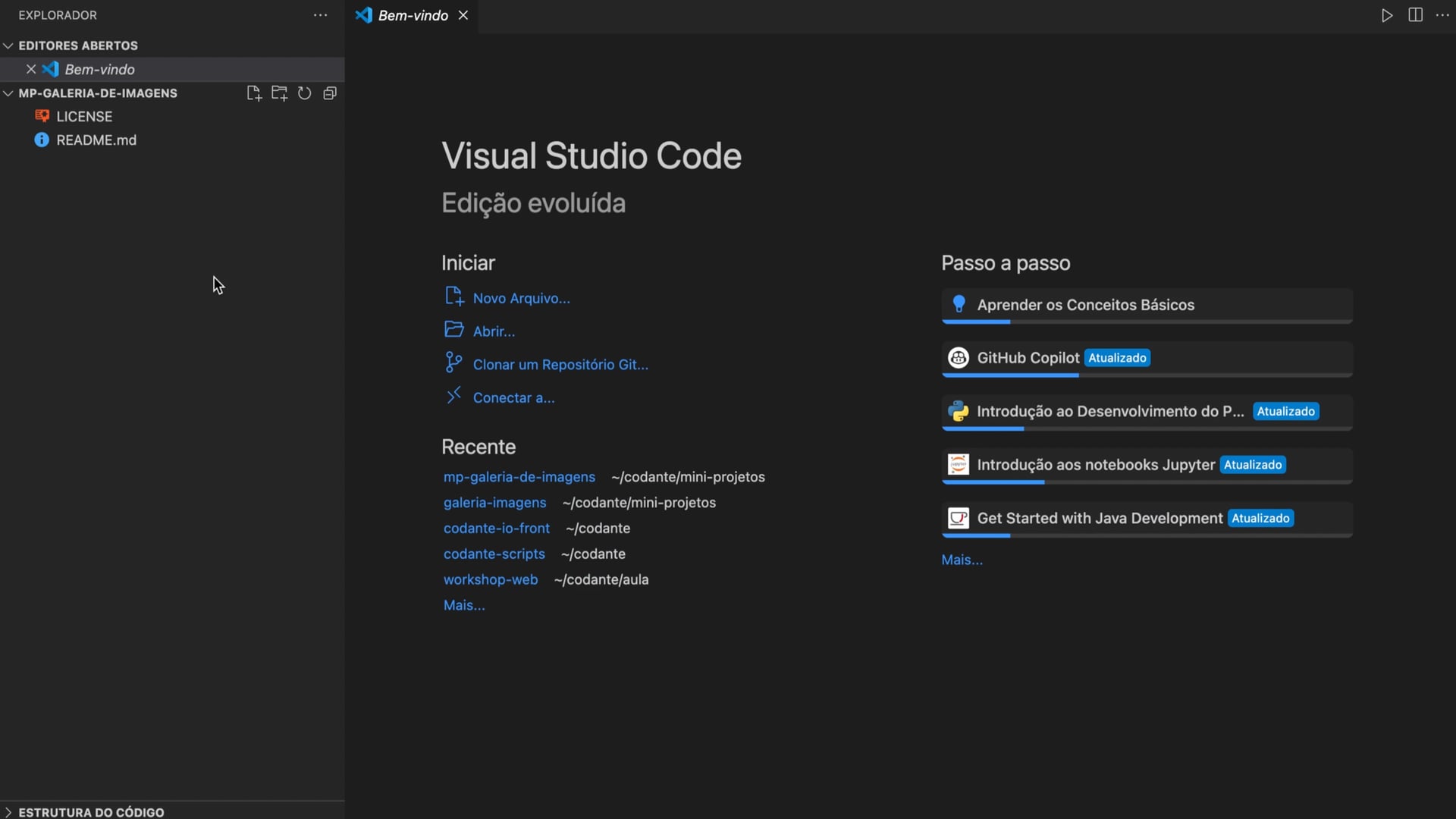Open recent project codante-io-front

pyautogui.click(x=496, y=529)
